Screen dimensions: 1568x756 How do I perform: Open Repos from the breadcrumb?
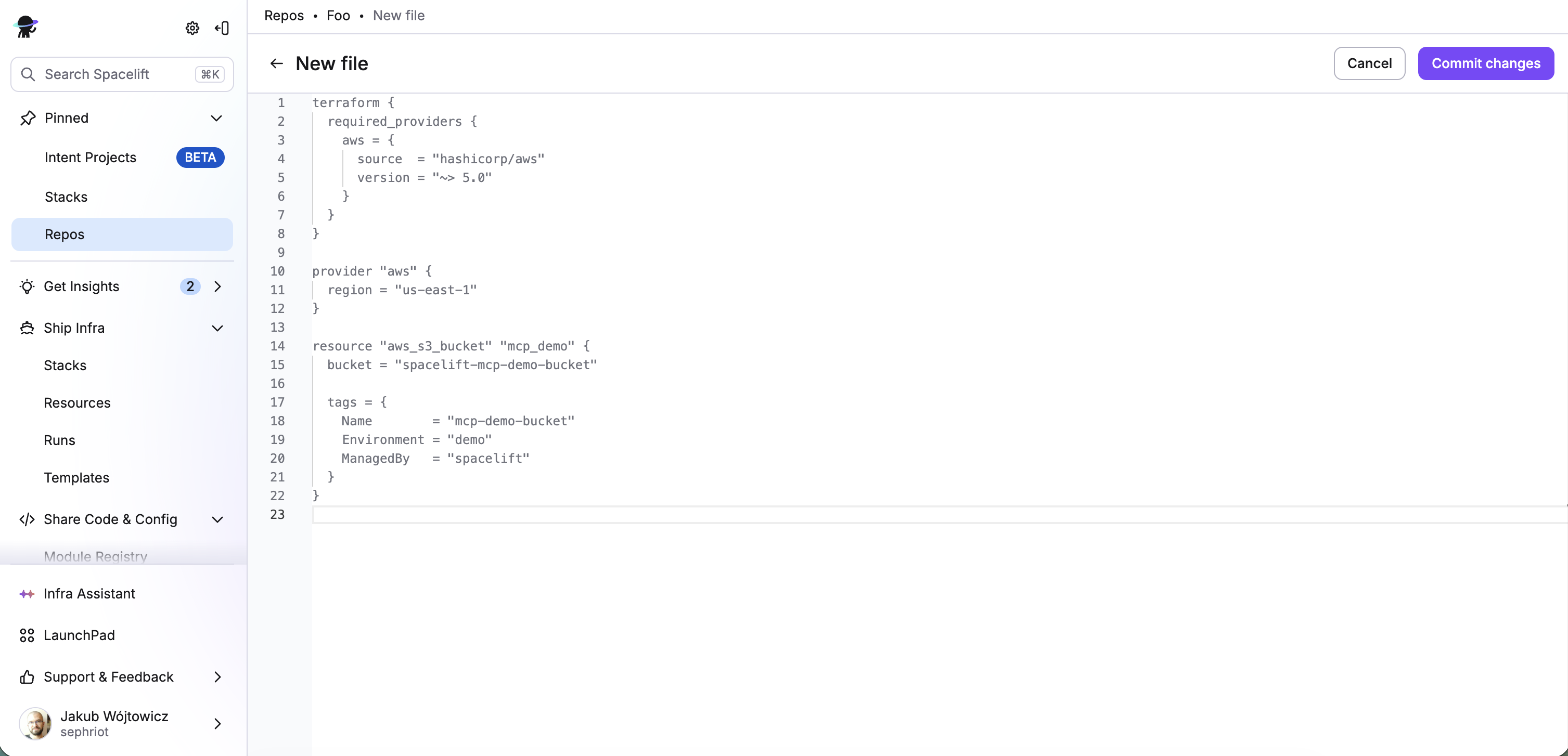tap(284, 15)
